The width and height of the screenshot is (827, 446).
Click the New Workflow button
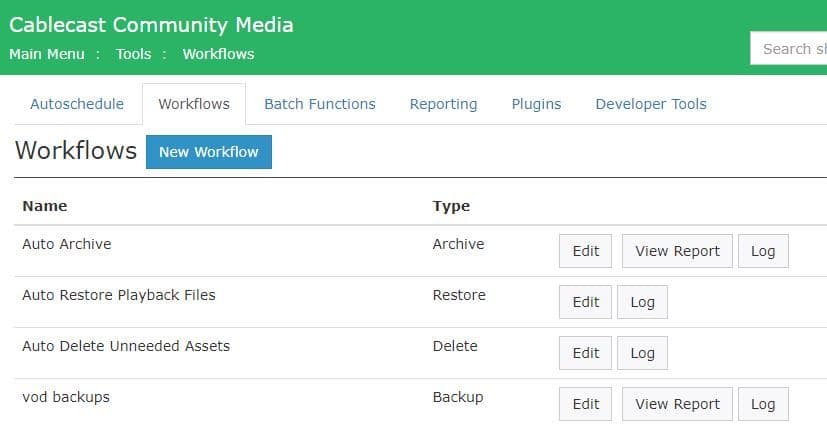pos(209,152)
